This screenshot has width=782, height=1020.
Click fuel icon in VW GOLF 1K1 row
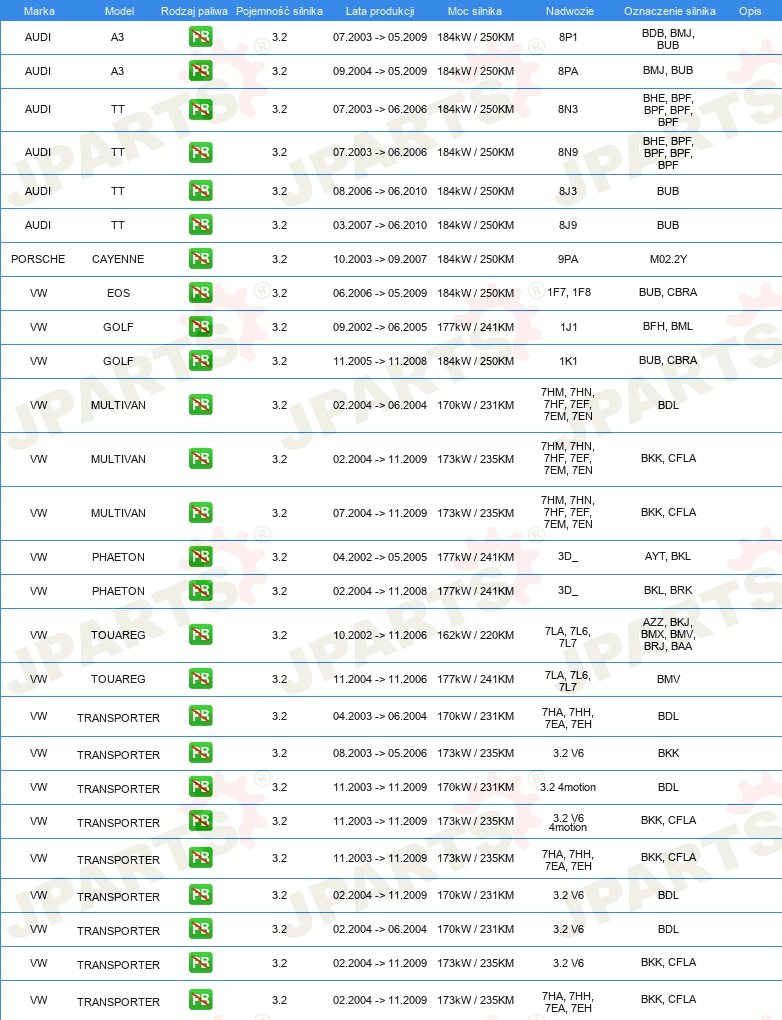(x=200, y=360)
